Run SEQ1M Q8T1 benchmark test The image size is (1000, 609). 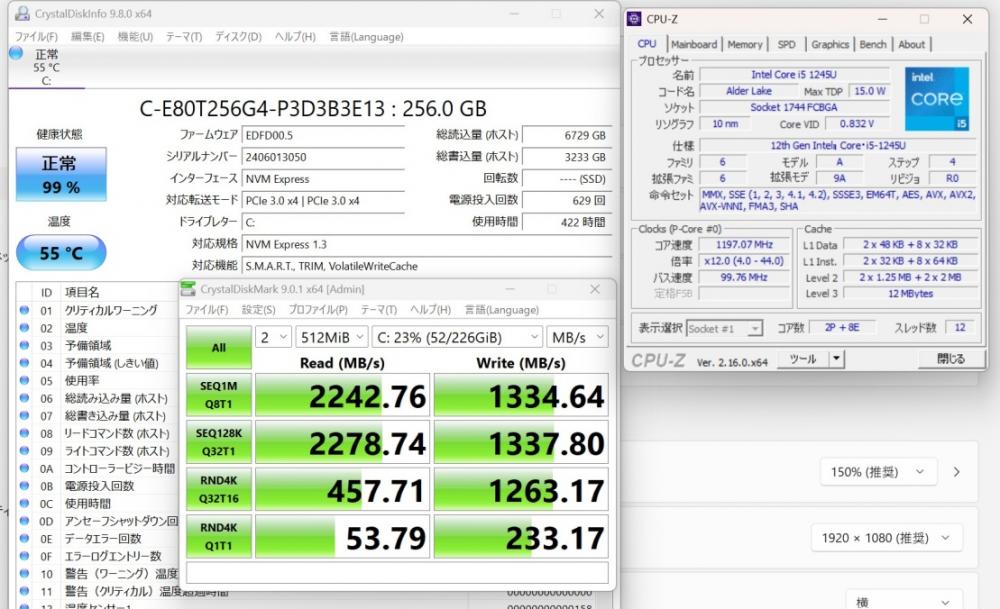pyautogui.click(x=219, y=395)
